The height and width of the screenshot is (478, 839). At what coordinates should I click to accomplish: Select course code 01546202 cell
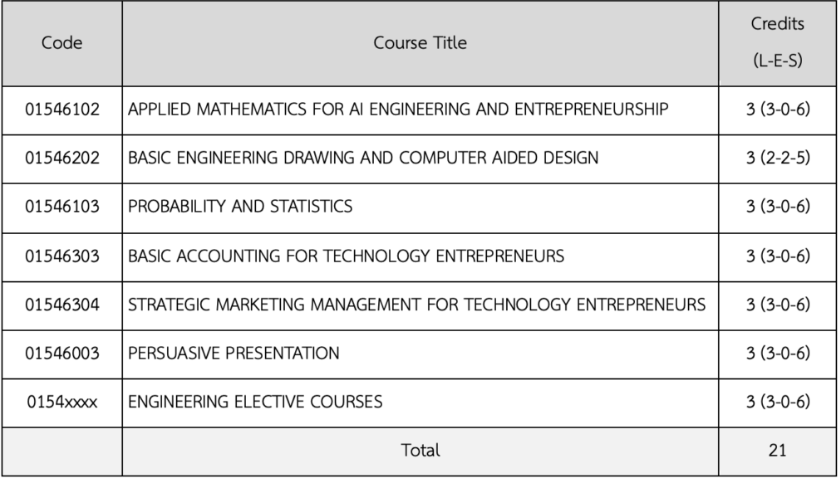(x=62, y=158)
